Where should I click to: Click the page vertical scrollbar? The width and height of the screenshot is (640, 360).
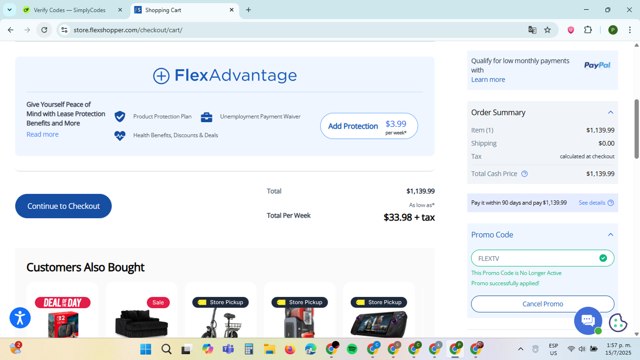coord(636,129)
